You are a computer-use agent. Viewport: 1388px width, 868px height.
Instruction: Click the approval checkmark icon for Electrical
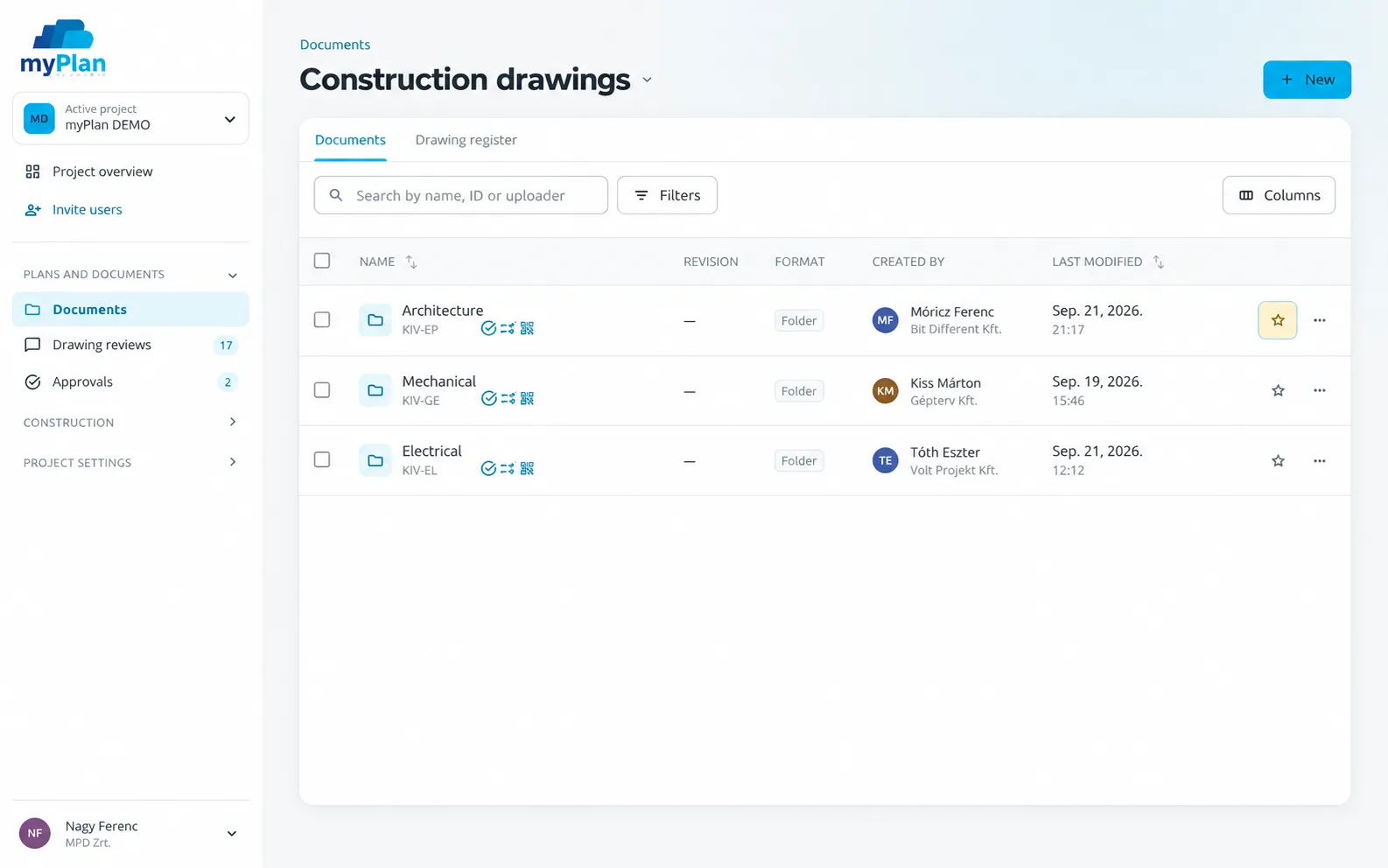pos(488,468)
